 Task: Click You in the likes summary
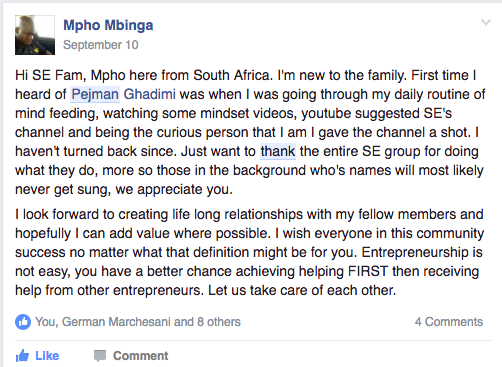click(x=46, y=322)
